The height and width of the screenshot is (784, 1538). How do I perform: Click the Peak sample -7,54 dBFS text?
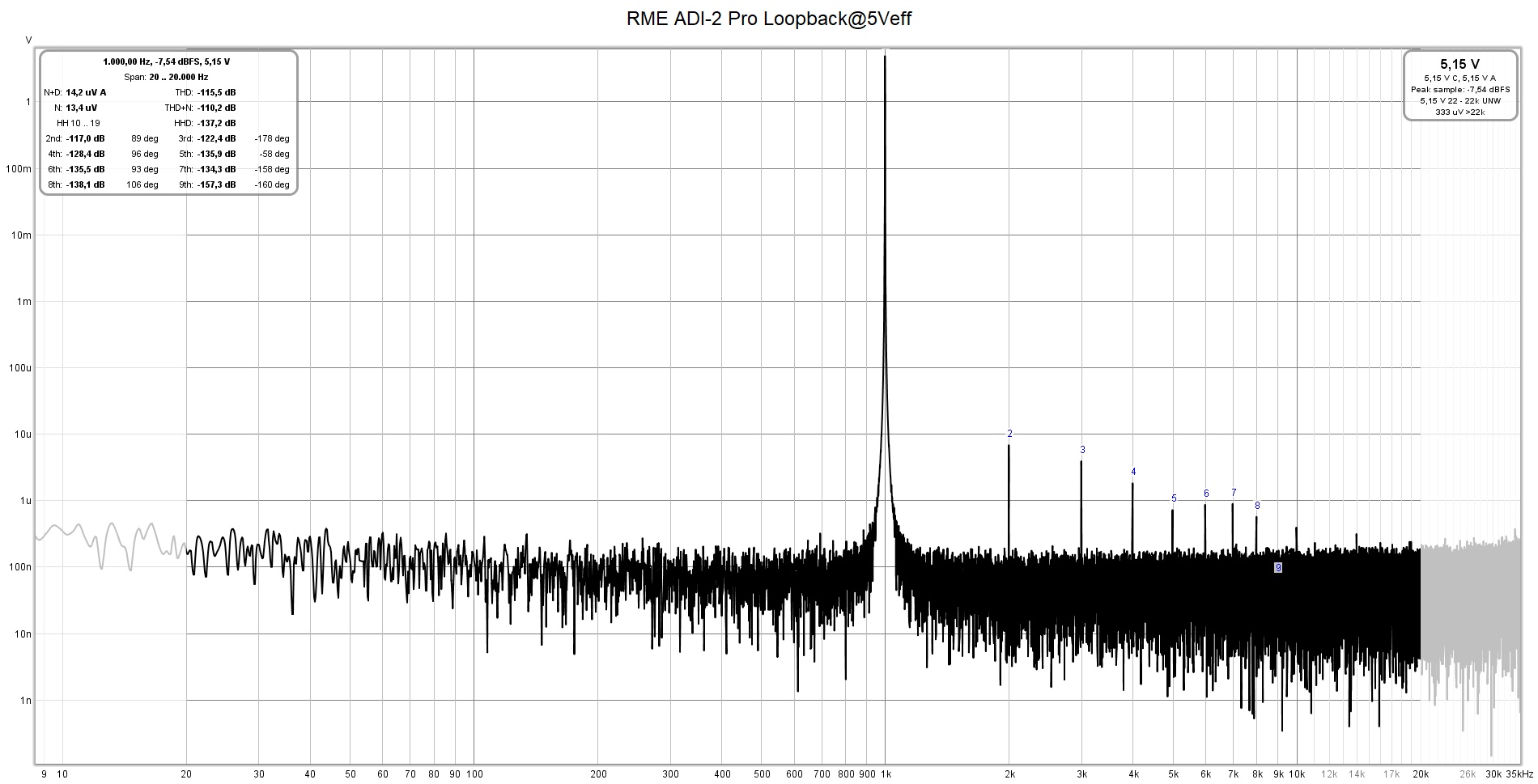coord(1460,91)
